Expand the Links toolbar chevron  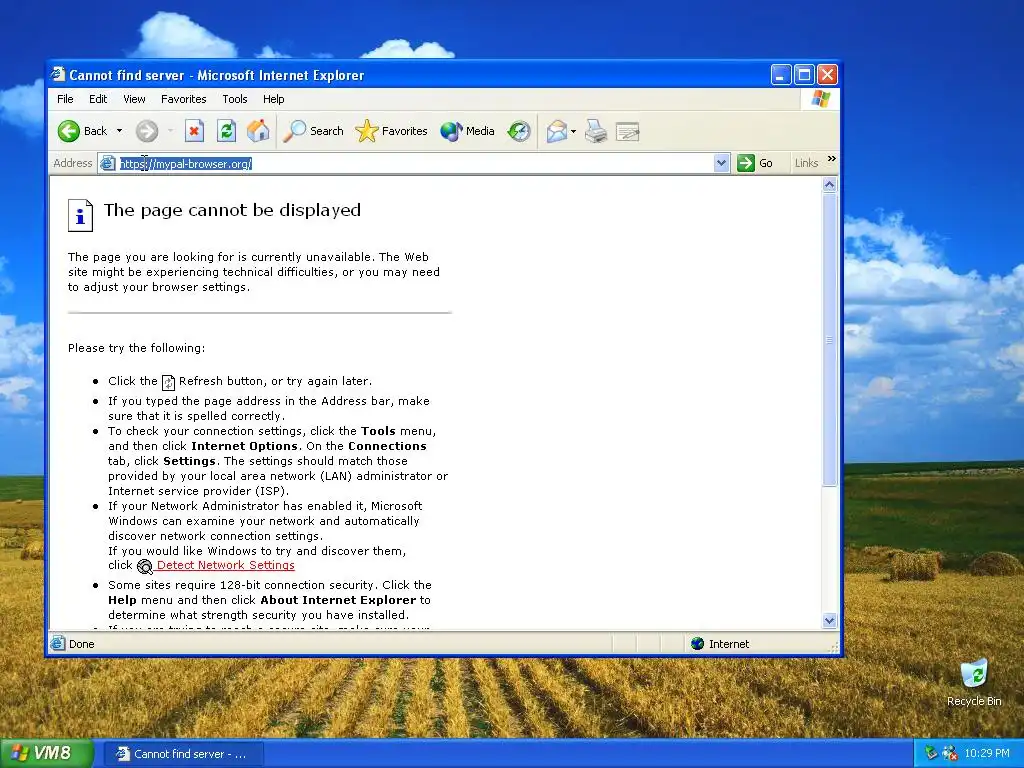[831, 159]
